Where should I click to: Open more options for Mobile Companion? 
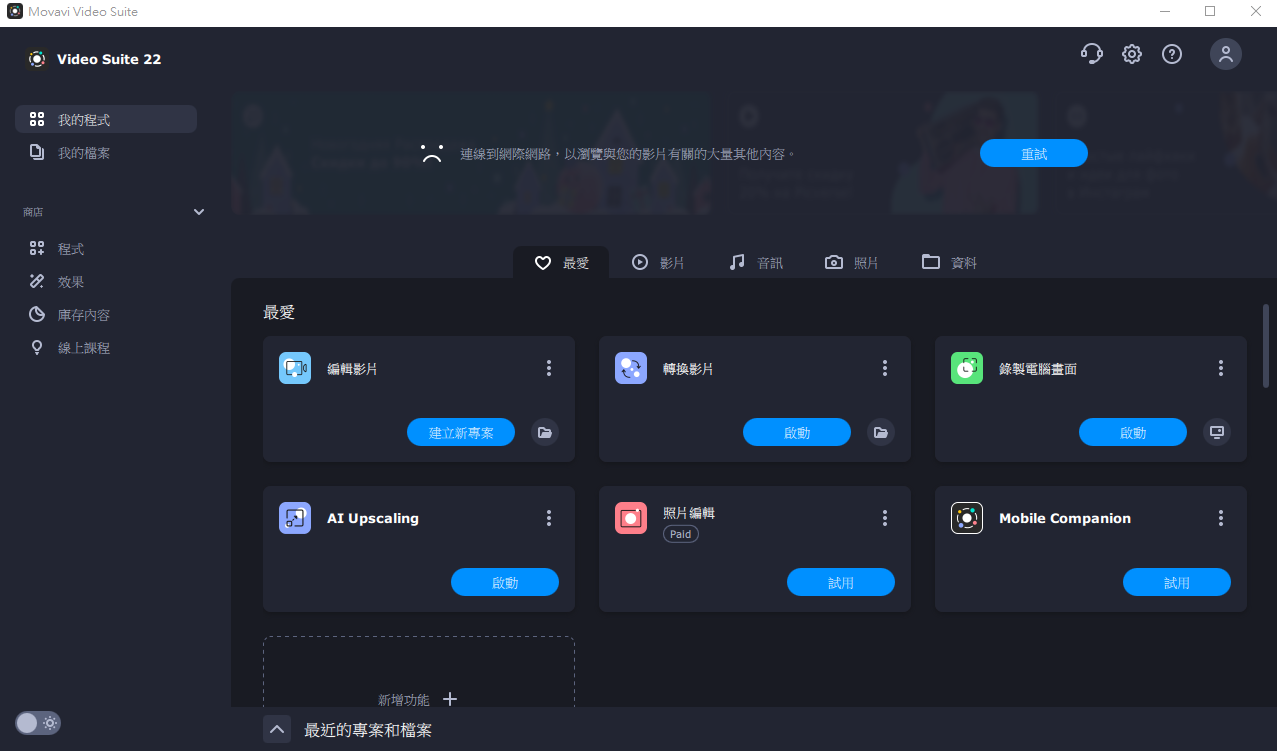pos(1221,518)
